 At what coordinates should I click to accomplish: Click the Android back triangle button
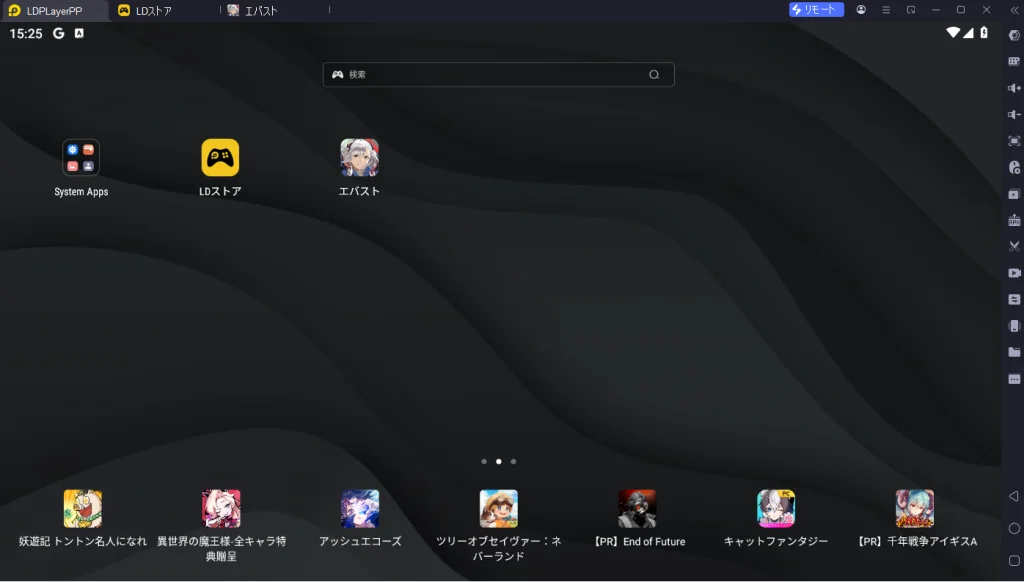coord(1014,496)
